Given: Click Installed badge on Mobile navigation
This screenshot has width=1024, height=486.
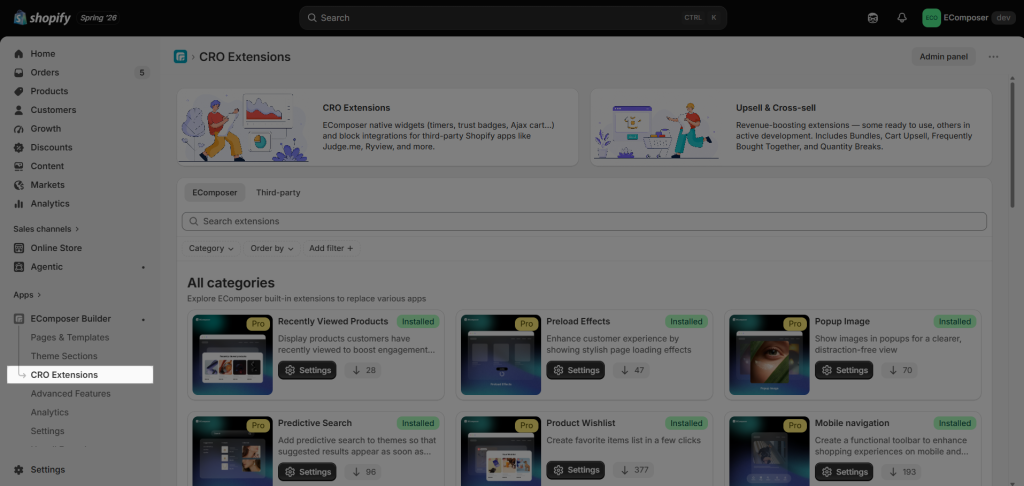Looking at the screenshot, I should 955,423.
